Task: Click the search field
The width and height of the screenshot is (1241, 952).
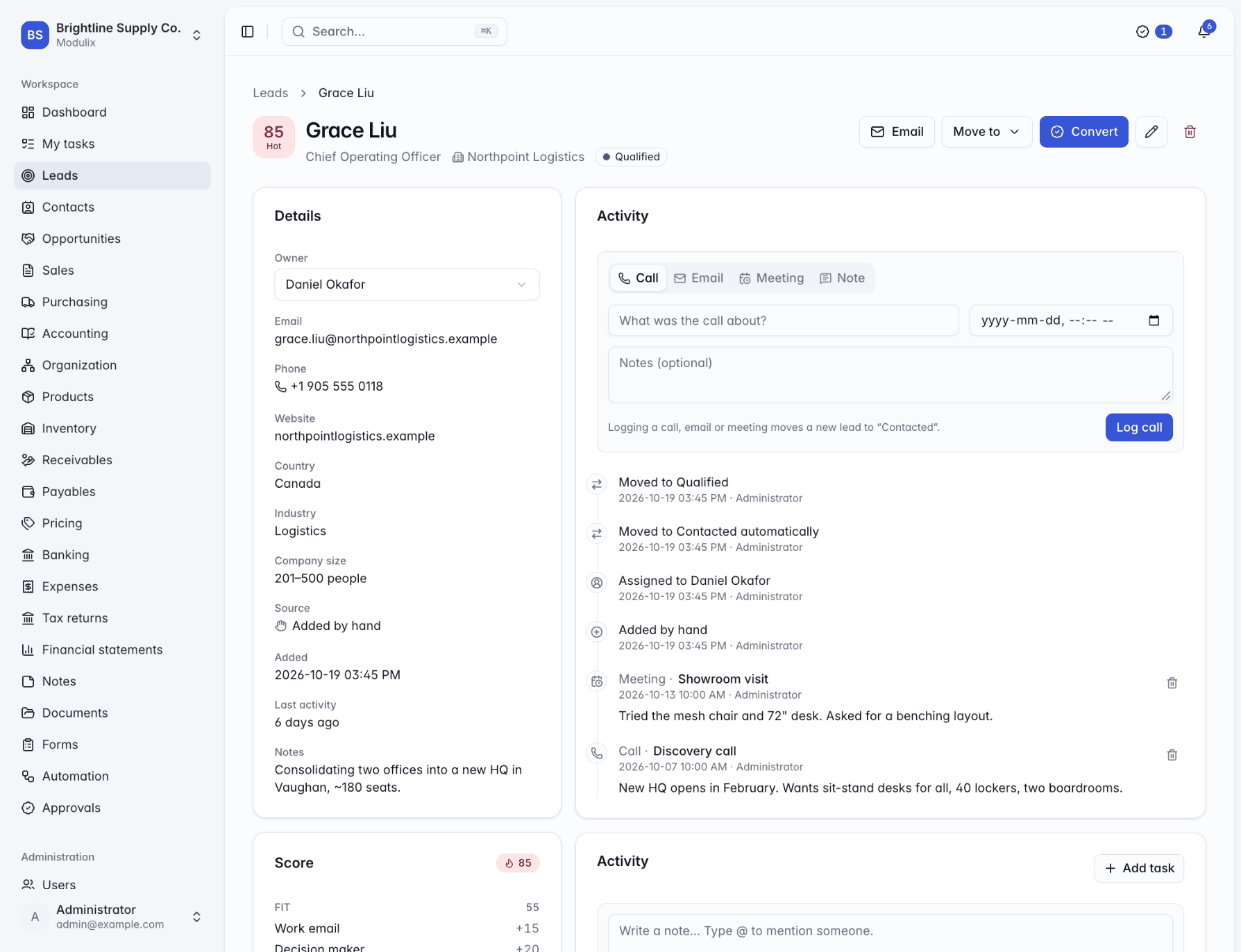Action: [x=394, y=32]
